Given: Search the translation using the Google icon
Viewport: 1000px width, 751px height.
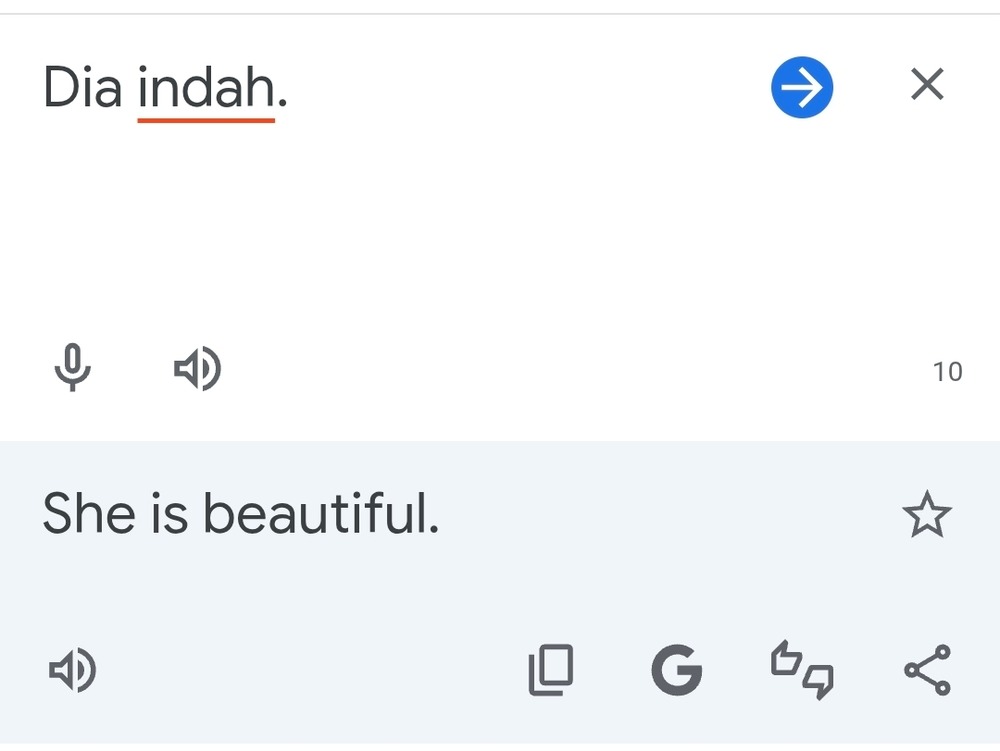Looking at the screenshot, I should [677, 670].
